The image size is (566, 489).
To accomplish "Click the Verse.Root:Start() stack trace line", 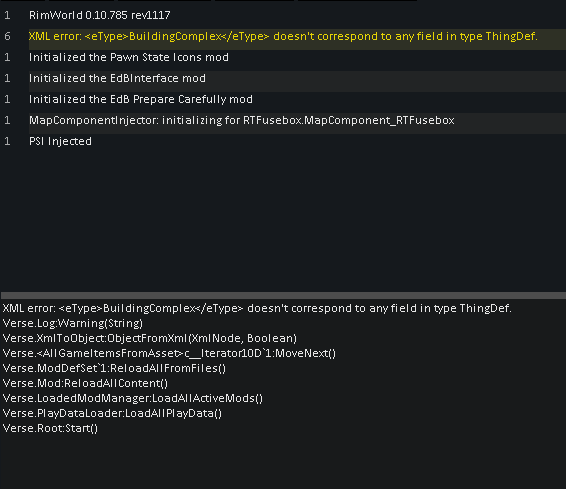I will tap(50, 428).
